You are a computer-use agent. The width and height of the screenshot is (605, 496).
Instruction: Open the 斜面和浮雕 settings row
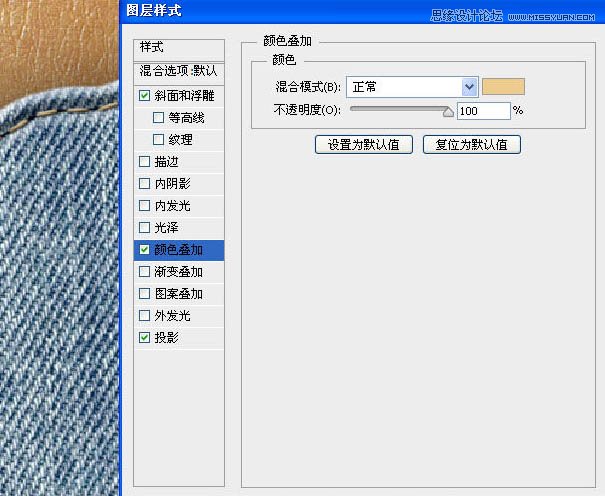[184, 96]
